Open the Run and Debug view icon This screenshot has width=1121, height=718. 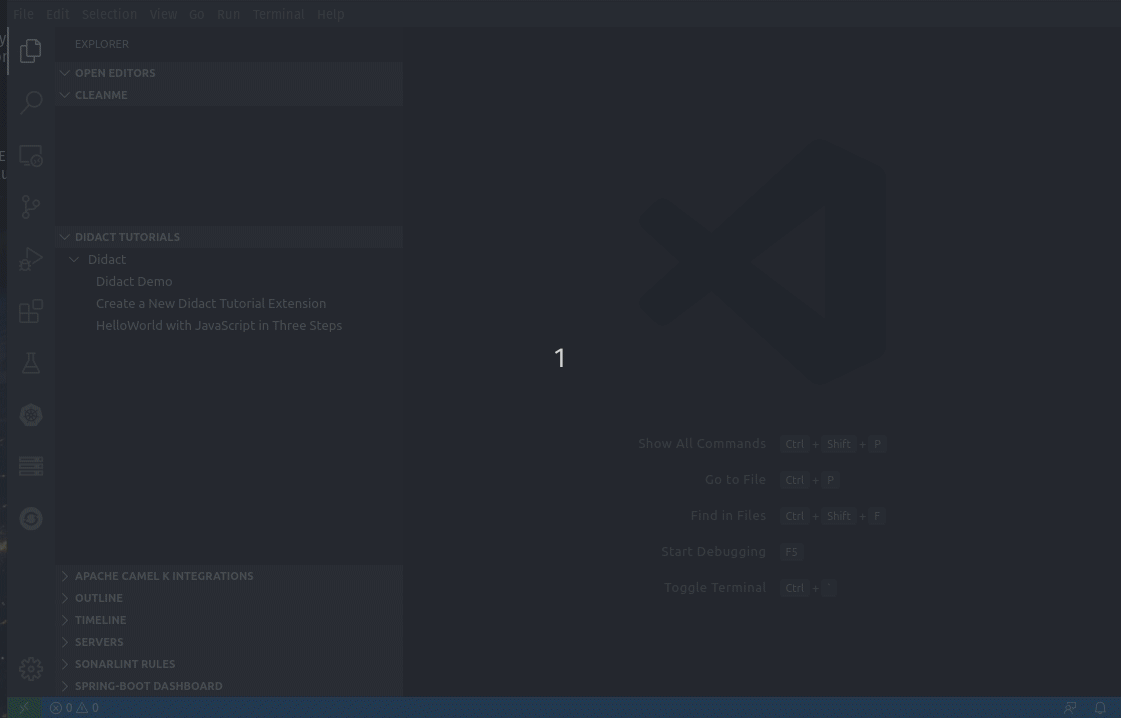click(31, 259)
